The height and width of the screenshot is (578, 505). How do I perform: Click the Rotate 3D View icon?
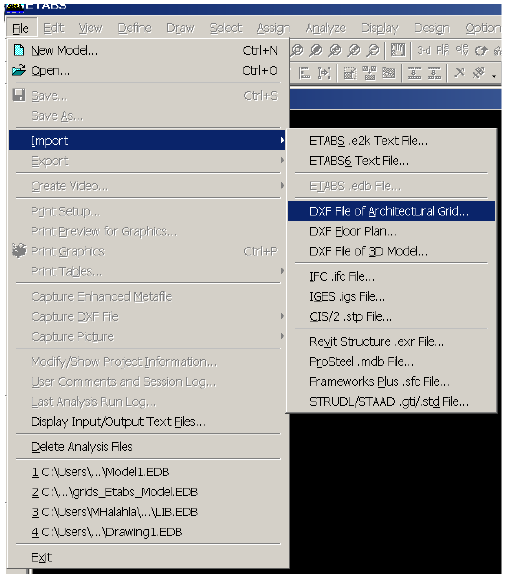[x=481, y=50]
